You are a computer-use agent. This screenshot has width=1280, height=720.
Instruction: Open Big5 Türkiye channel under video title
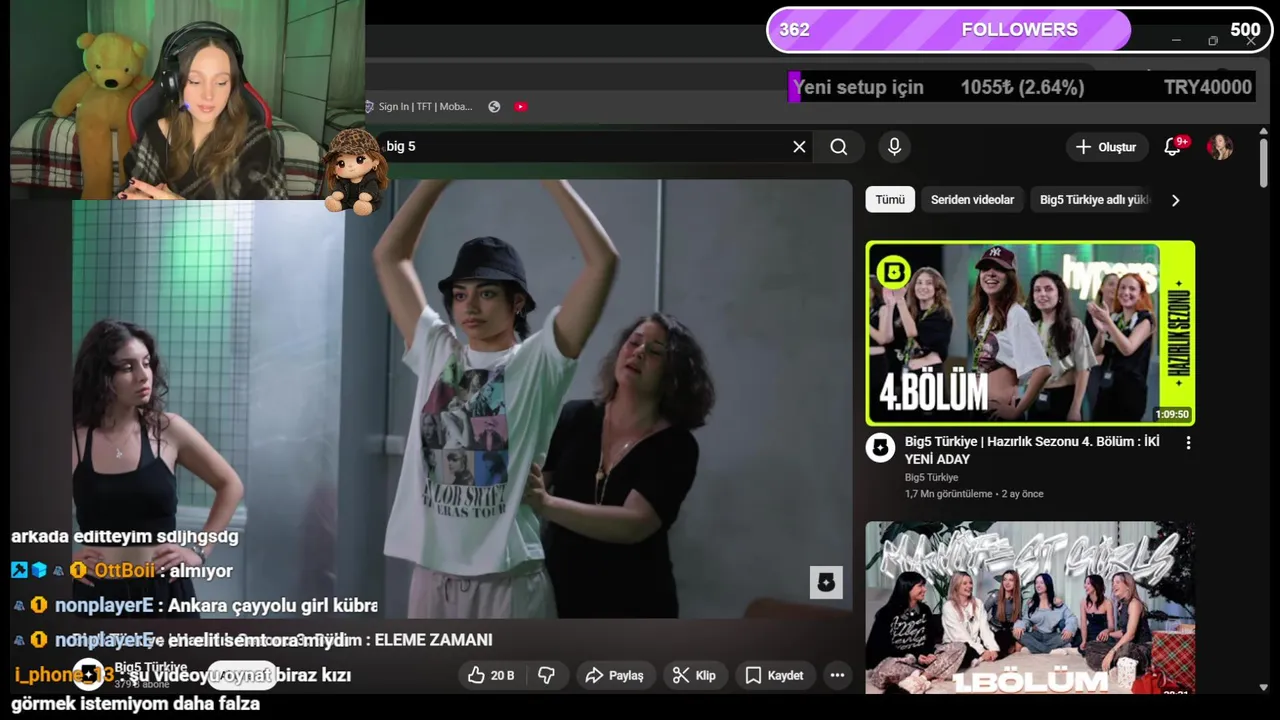point(931,478)
